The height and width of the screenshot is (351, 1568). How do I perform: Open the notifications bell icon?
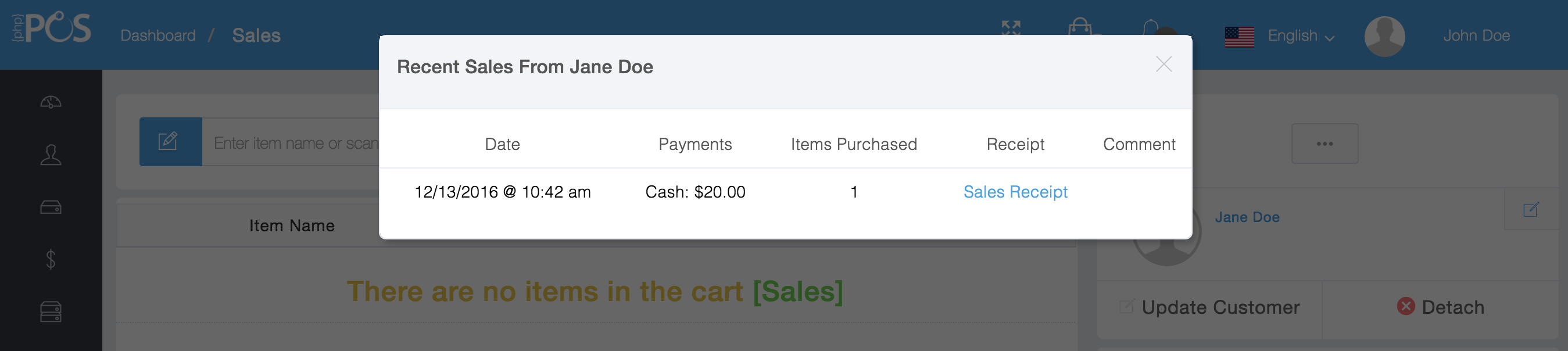pyautogui.click(x=1151, y=27)
